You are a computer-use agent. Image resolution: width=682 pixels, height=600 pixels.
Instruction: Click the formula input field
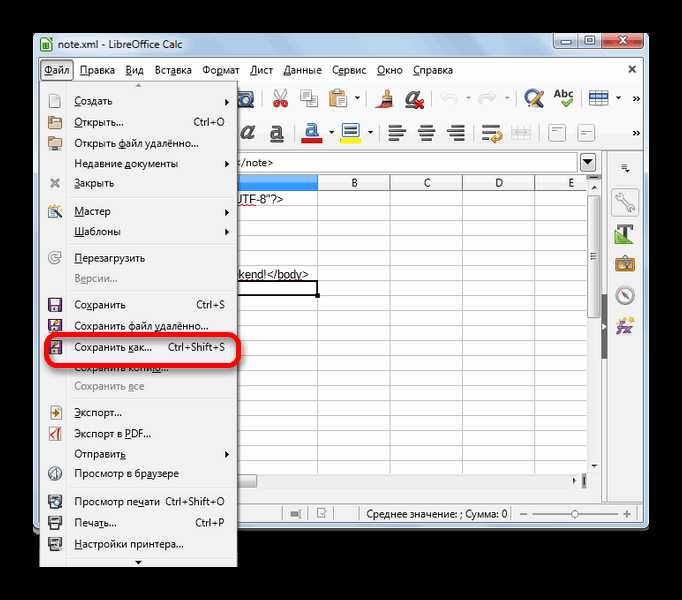[x=407, y=163]
